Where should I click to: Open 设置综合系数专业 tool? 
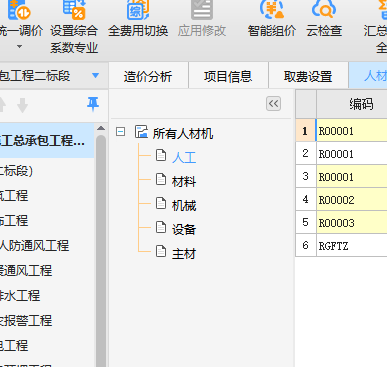pyautogui.click(x=74, y=27)
